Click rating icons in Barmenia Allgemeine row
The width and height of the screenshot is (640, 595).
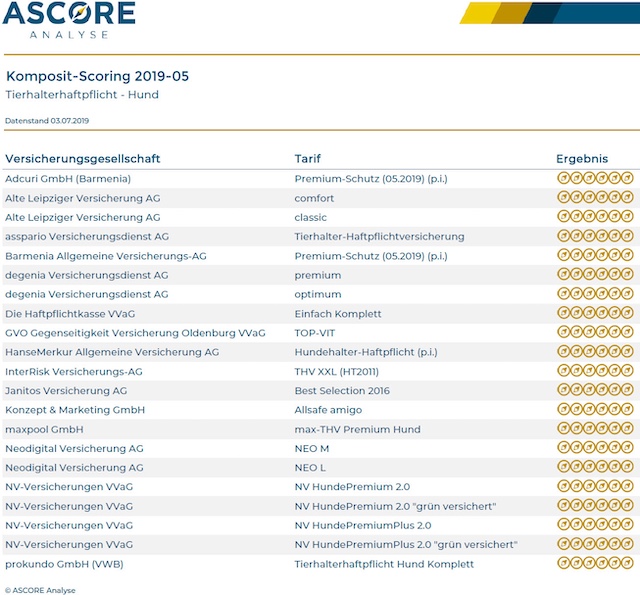coord(595,255)
